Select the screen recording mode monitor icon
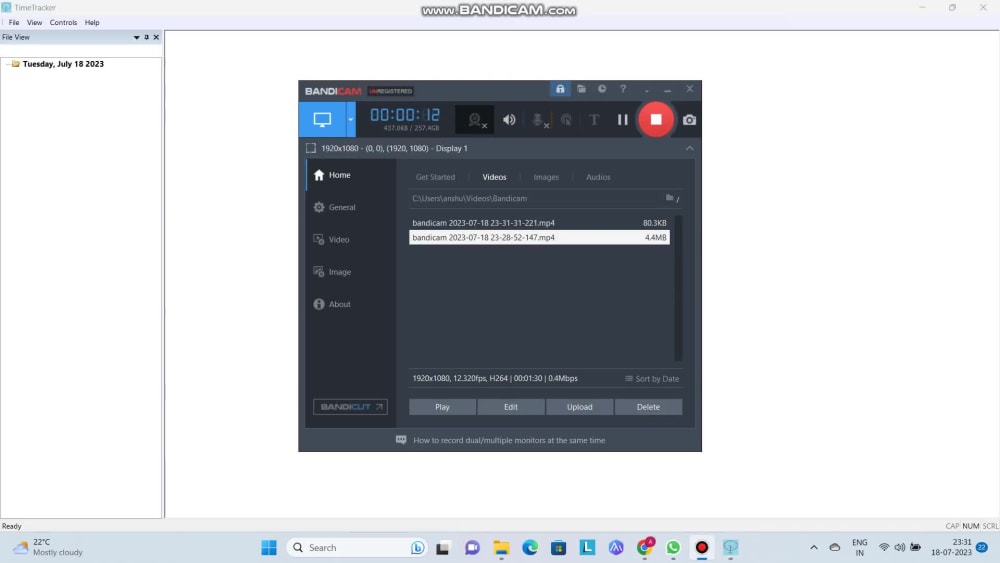The image size is (1000, 563). click(322, 119)
